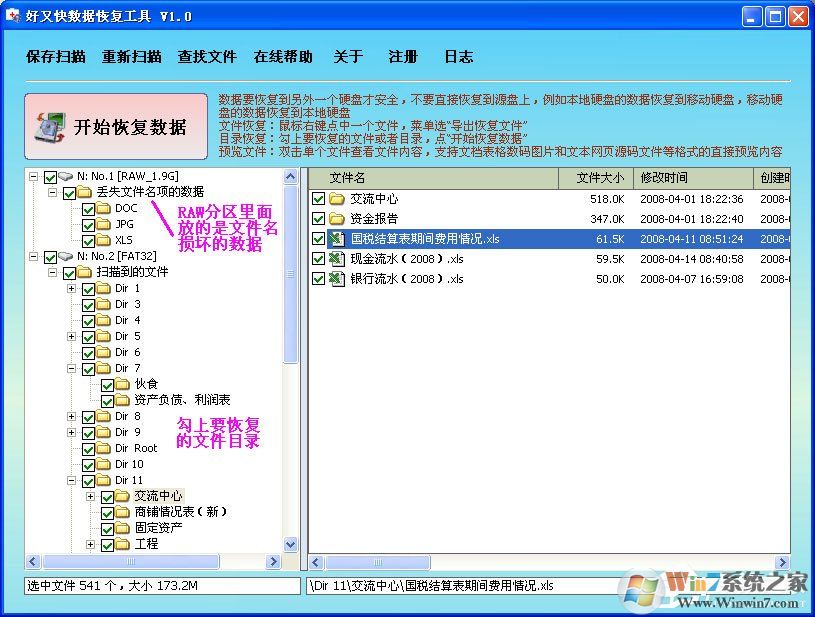Viewport: 815px width, 617px height.
Task: Uncheck the 交流中心 file checkbox
Action: [x=318, y=198]
